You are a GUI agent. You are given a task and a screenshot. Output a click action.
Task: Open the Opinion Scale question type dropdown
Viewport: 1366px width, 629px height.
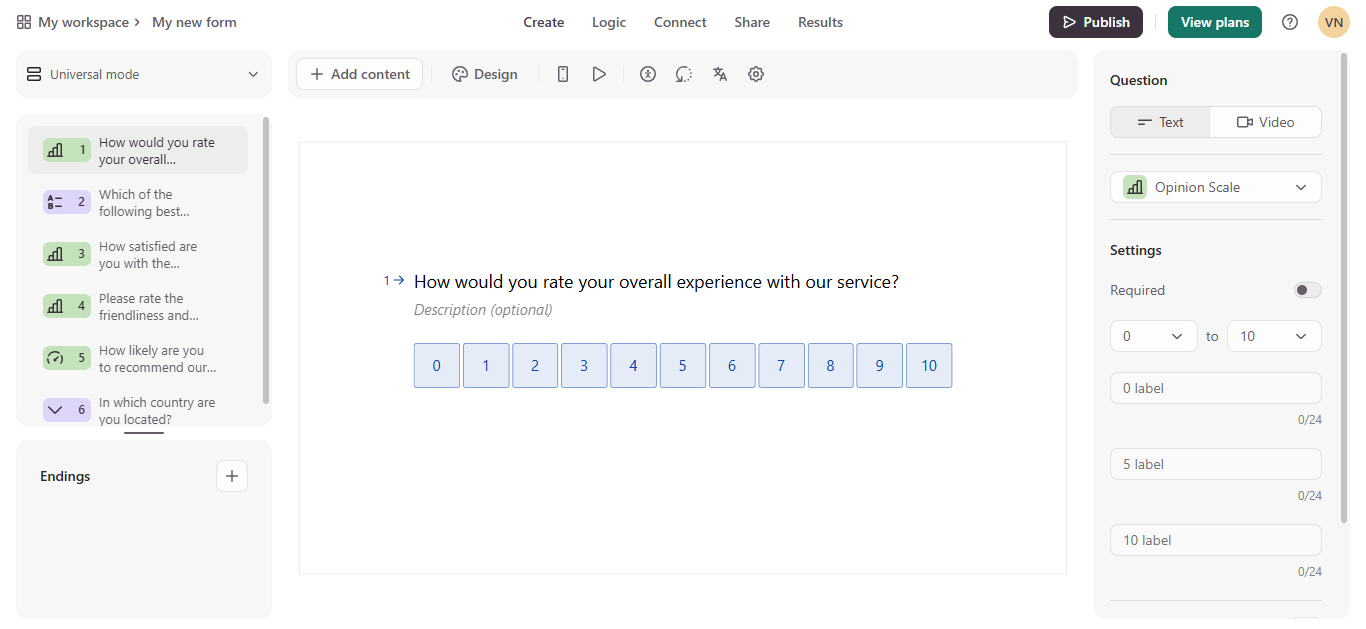pyautogui.click(x=1215, y=187)
